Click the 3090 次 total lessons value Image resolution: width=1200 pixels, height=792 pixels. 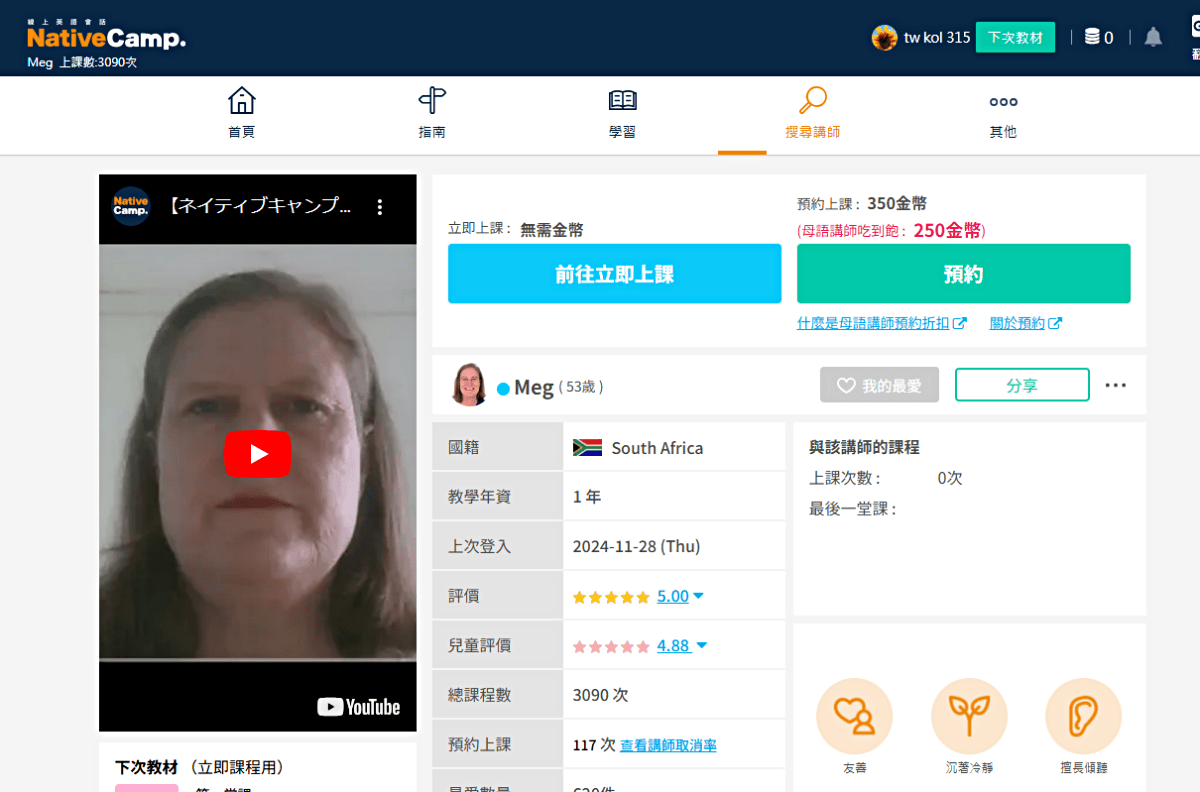click(x=600, y=695)
